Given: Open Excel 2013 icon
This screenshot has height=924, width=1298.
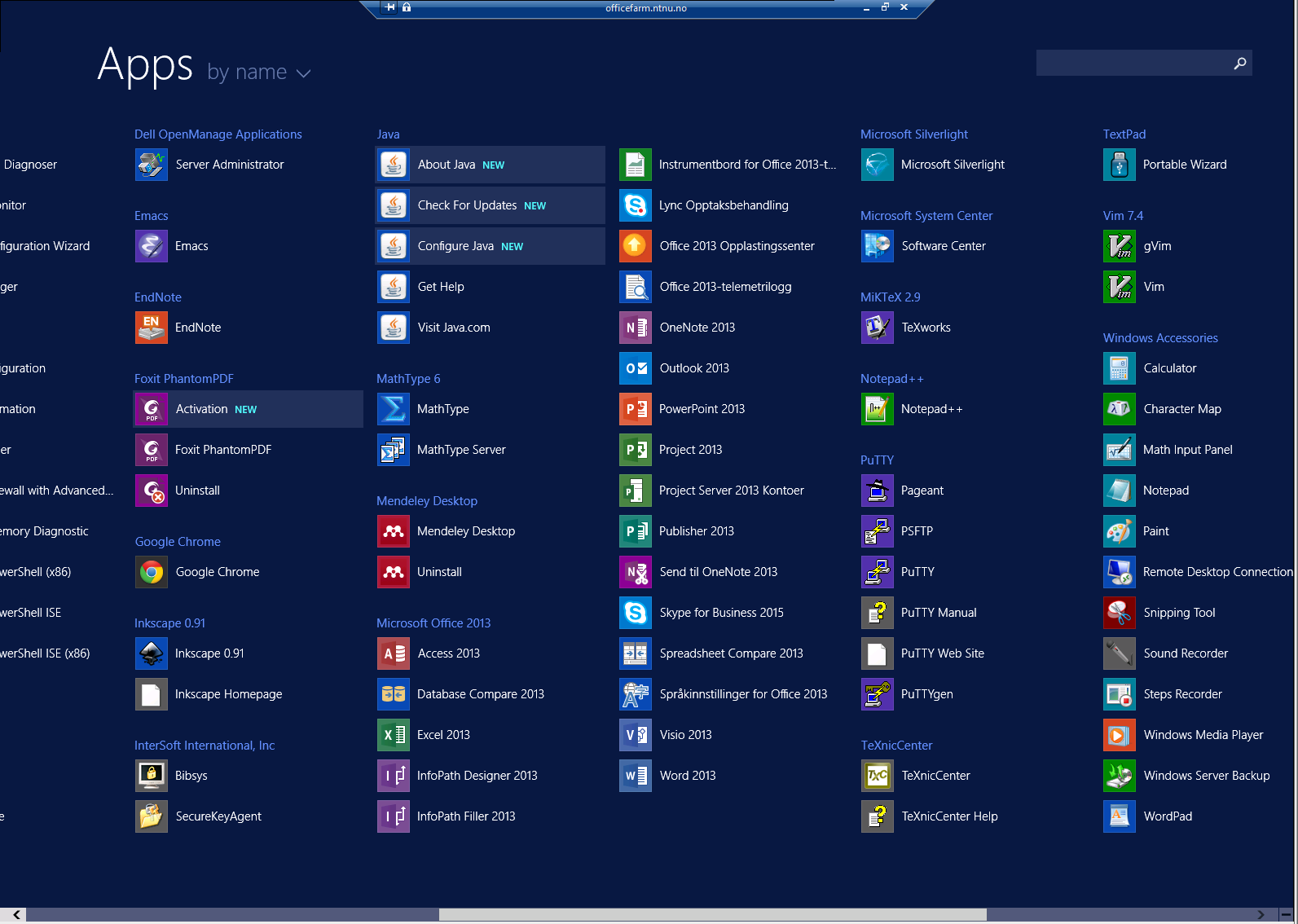Looking at the screenshot, I should pos(394,735).
